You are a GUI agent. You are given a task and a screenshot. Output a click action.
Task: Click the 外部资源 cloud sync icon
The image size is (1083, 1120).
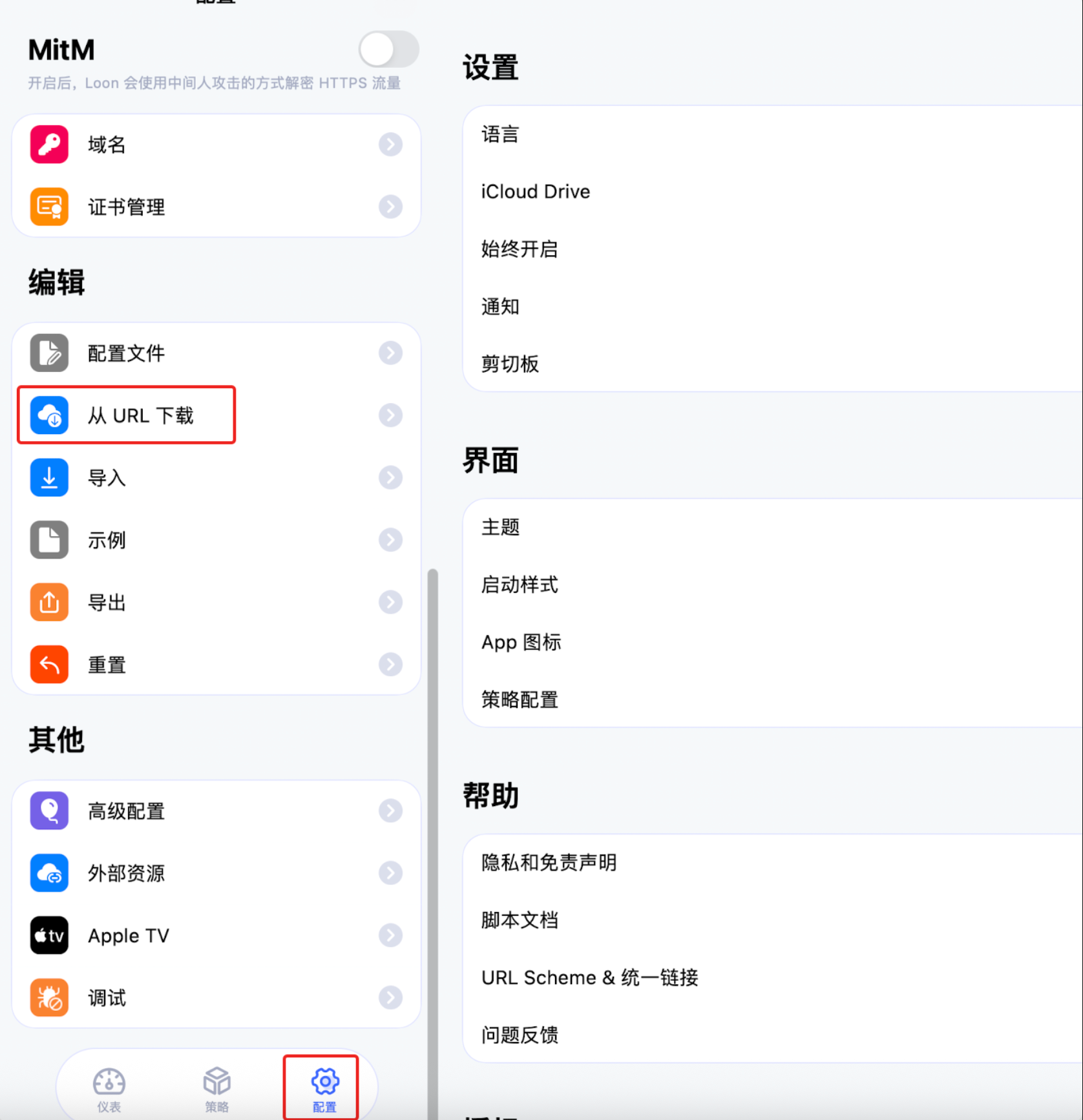click(x=48, y=873)
